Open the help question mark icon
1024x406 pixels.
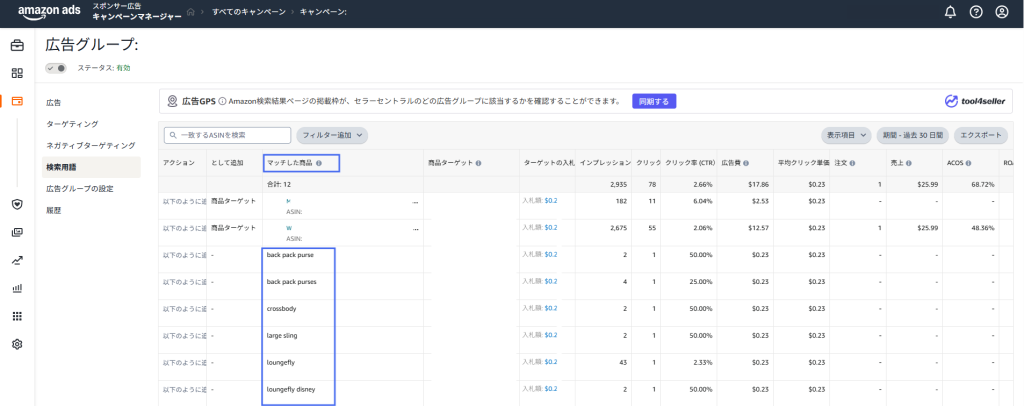(x=976, y=12)
